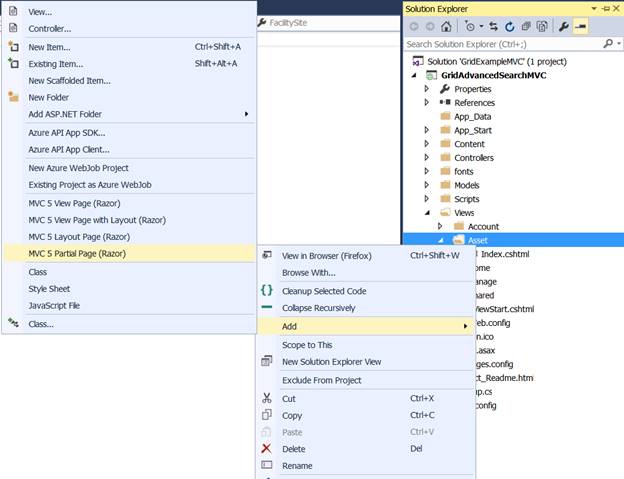The height and width of the screenshot is (479, 624).
Task: Open the Pending Changes Filter dropdown arrow
Action: [481, 26]
